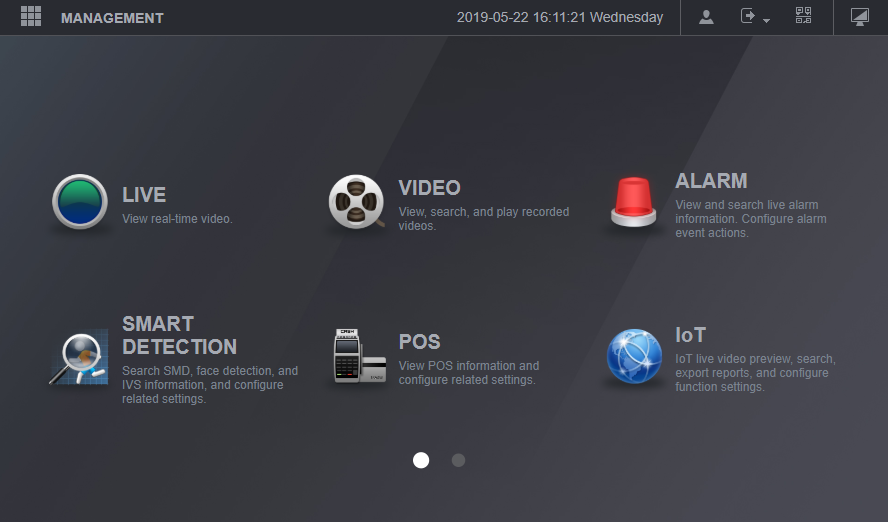
Task: Select the first page indicator dot
Action: [x=421, y=460]
